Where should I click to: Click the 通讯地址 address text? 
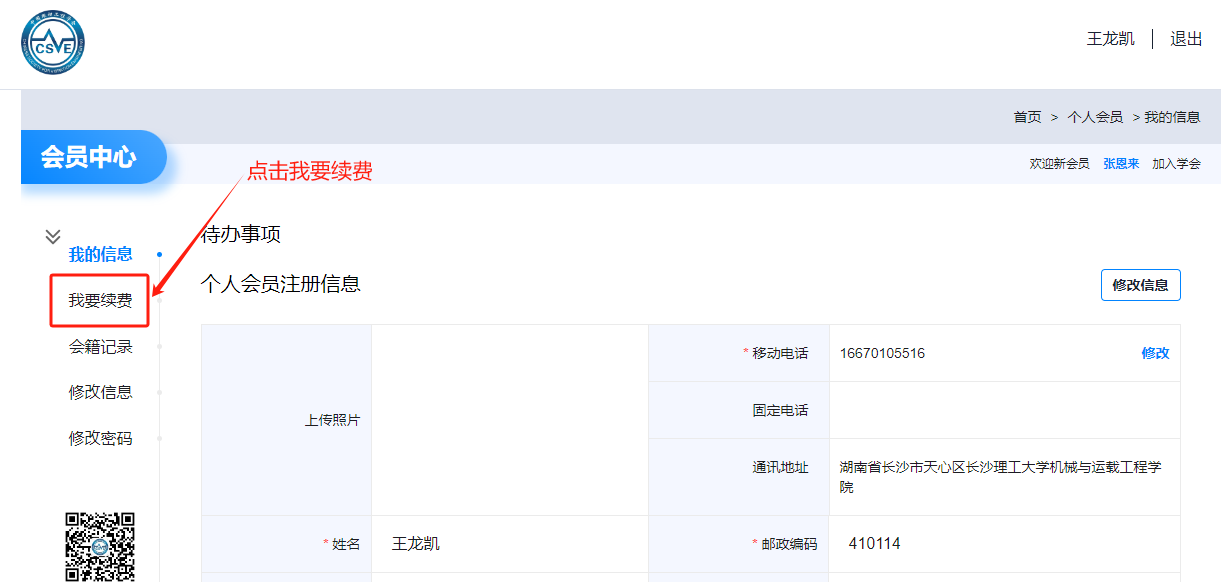[x=1000, y=477]
